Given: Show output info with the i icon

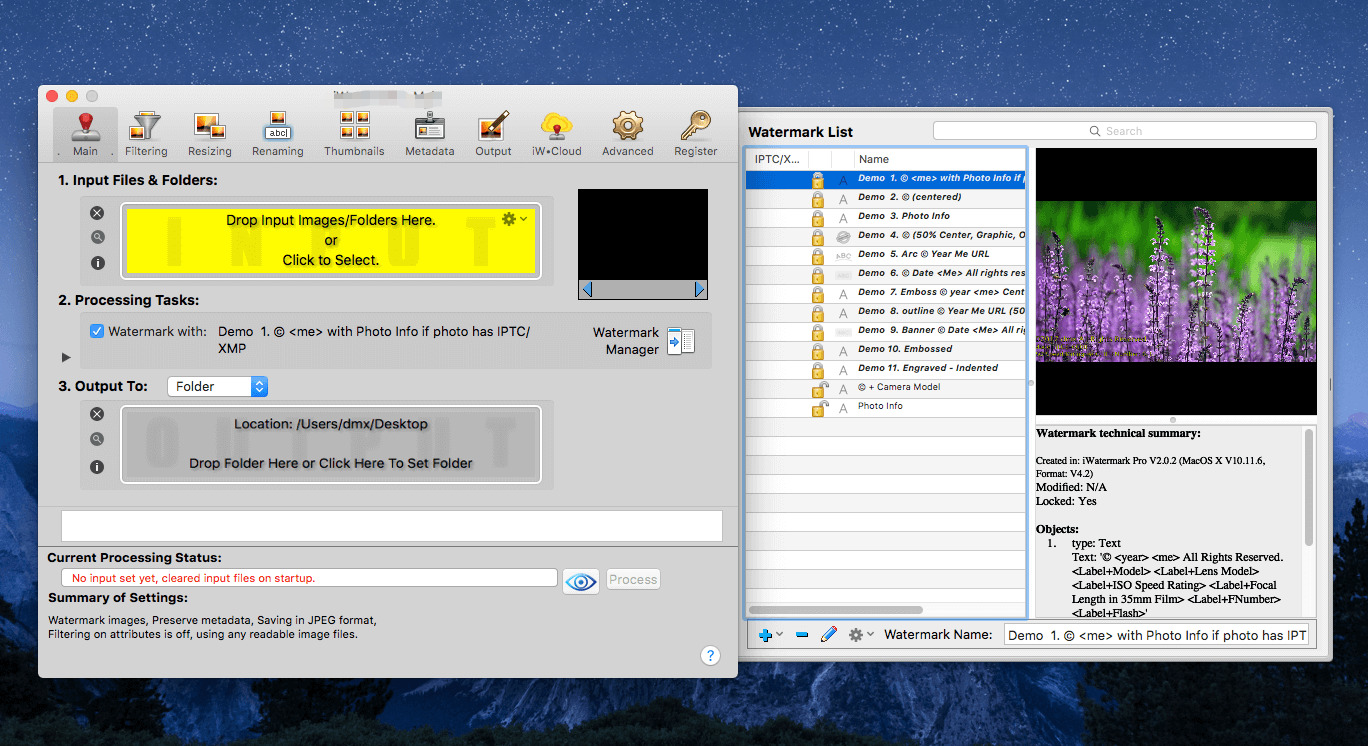Looking at the screenshot, I should (97, 466).
